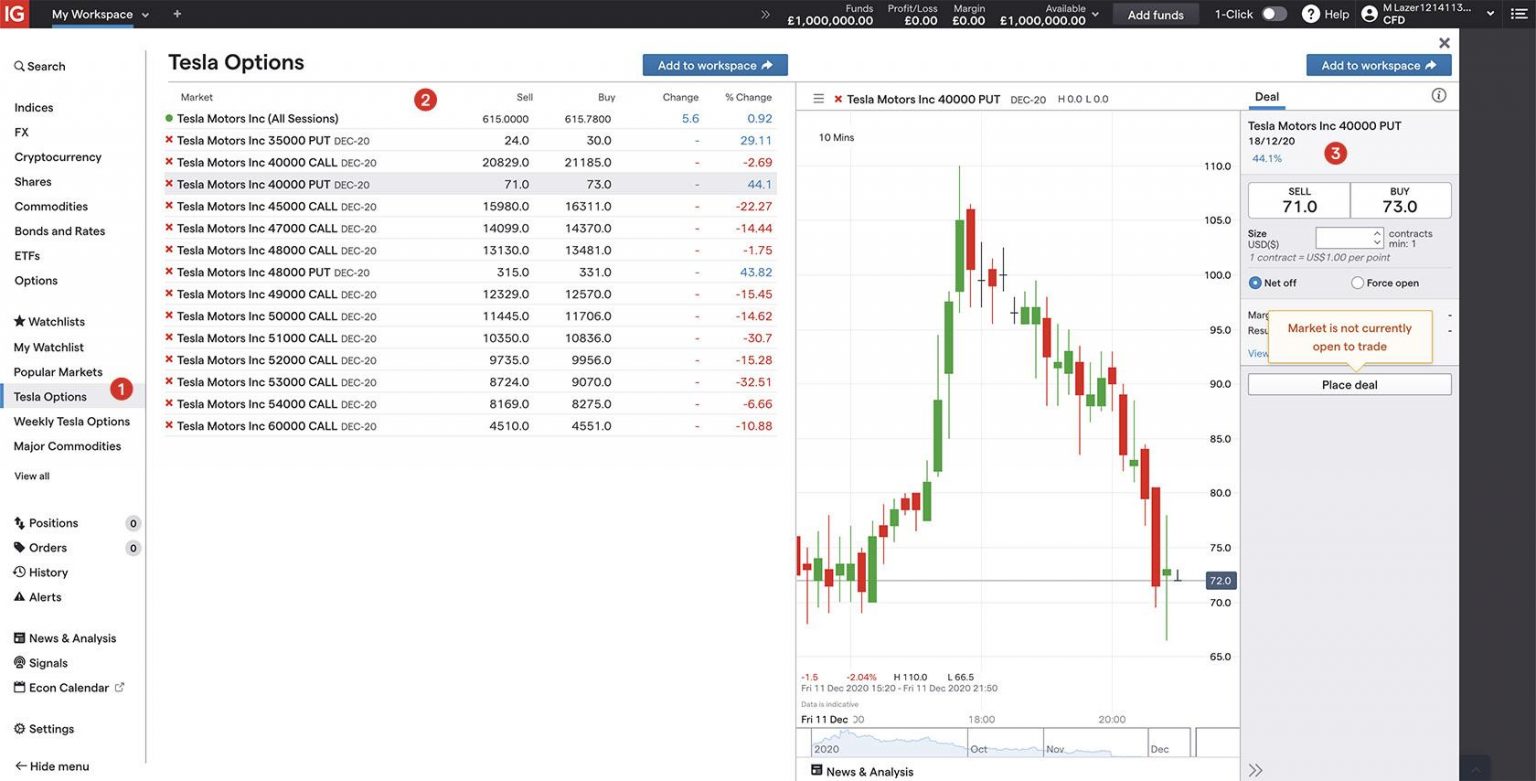This screenshot has width=1536, height=781.
Task: Expand the Available funds dropdown
Action: tap(1094, 15)
